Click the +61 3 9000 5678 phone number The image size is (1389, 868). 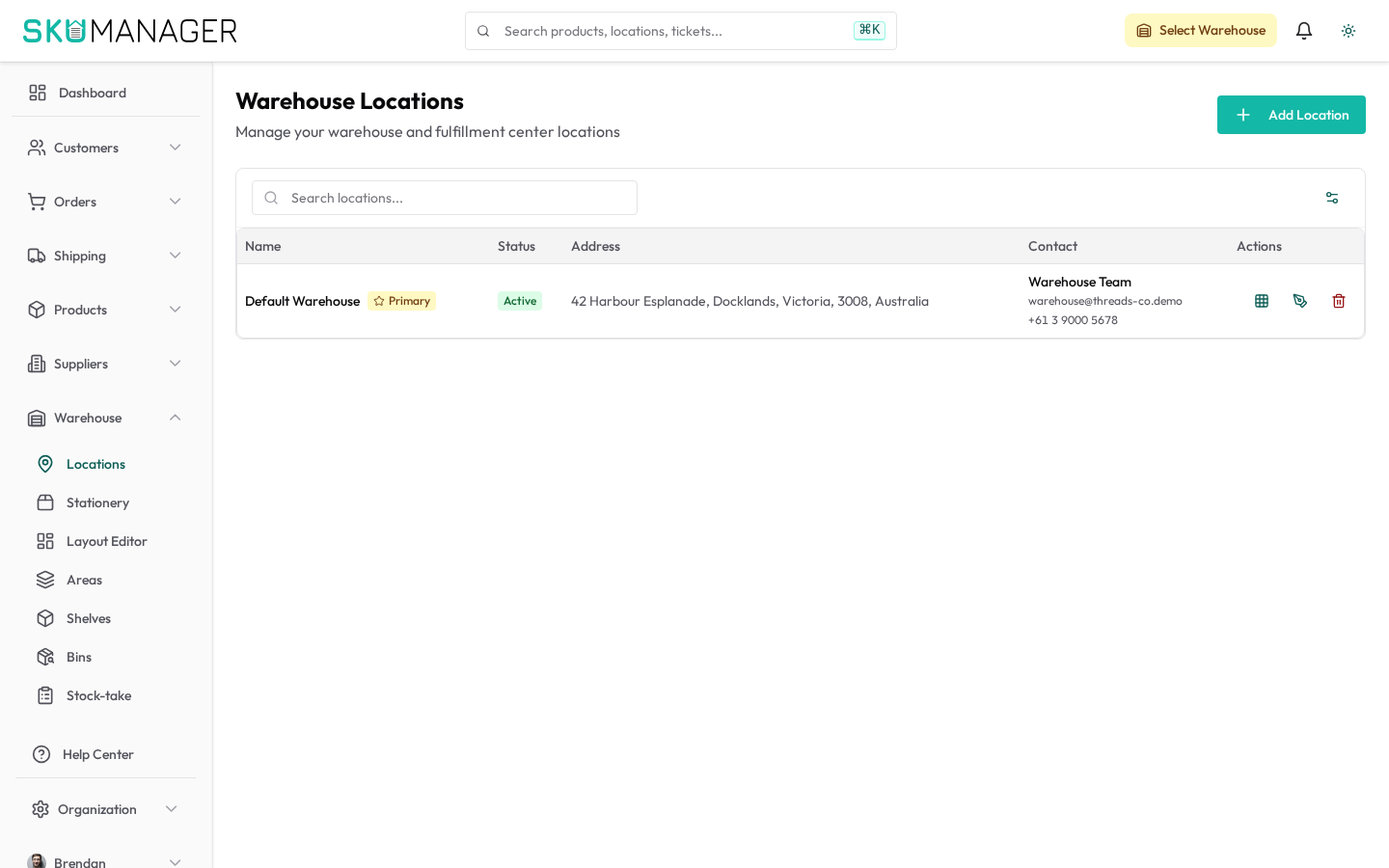(1073, 320)
